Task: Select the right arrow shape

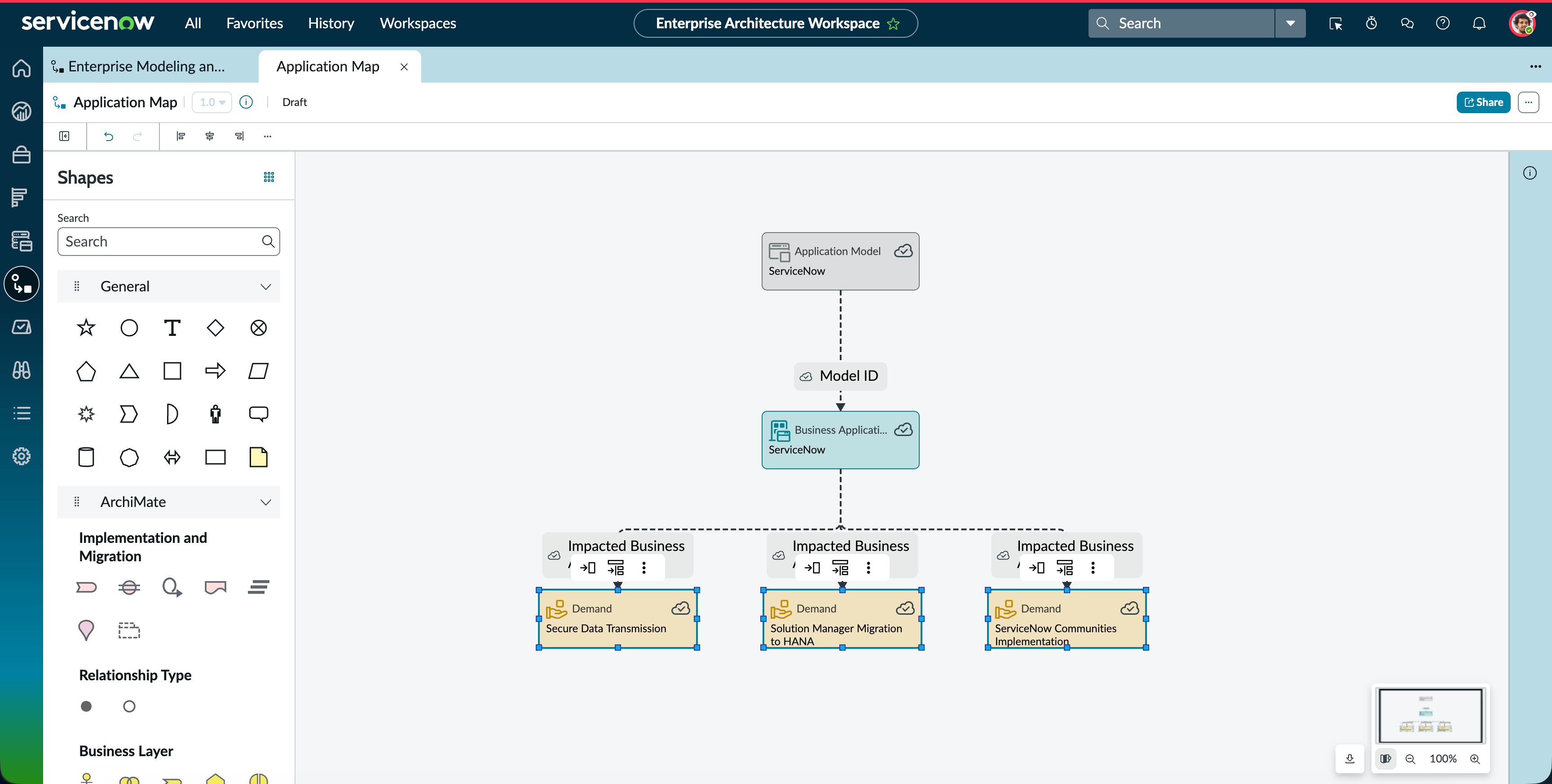Action: pyautogui.click(x=215, y=371)
